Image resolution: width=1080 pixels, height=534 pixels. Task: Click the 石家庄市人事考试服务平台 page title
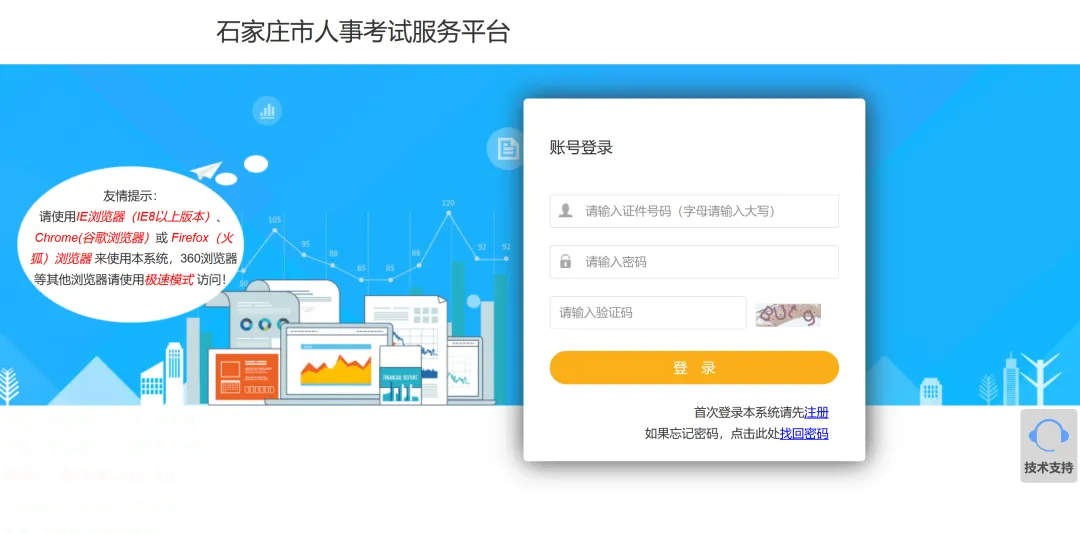click(x=363, y=32)
